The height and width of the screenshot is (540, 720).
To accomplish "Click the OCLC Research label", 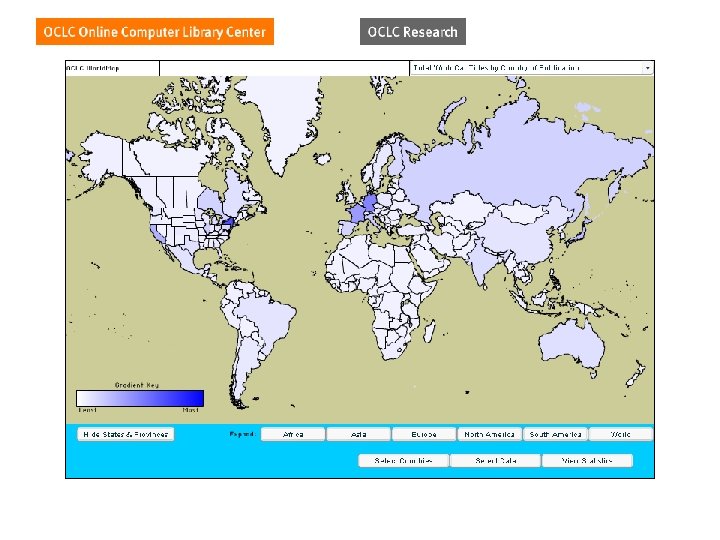I will point(413,32).
